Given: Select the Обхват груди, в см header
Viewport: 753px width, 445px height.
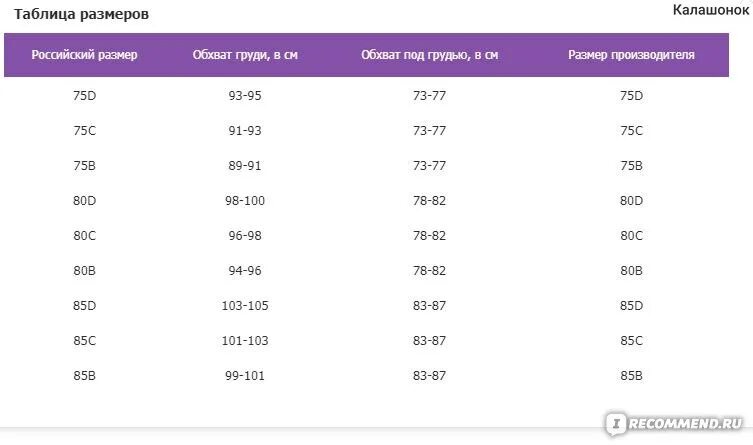Looking at the screenshot, I should (x=245, y=55).
